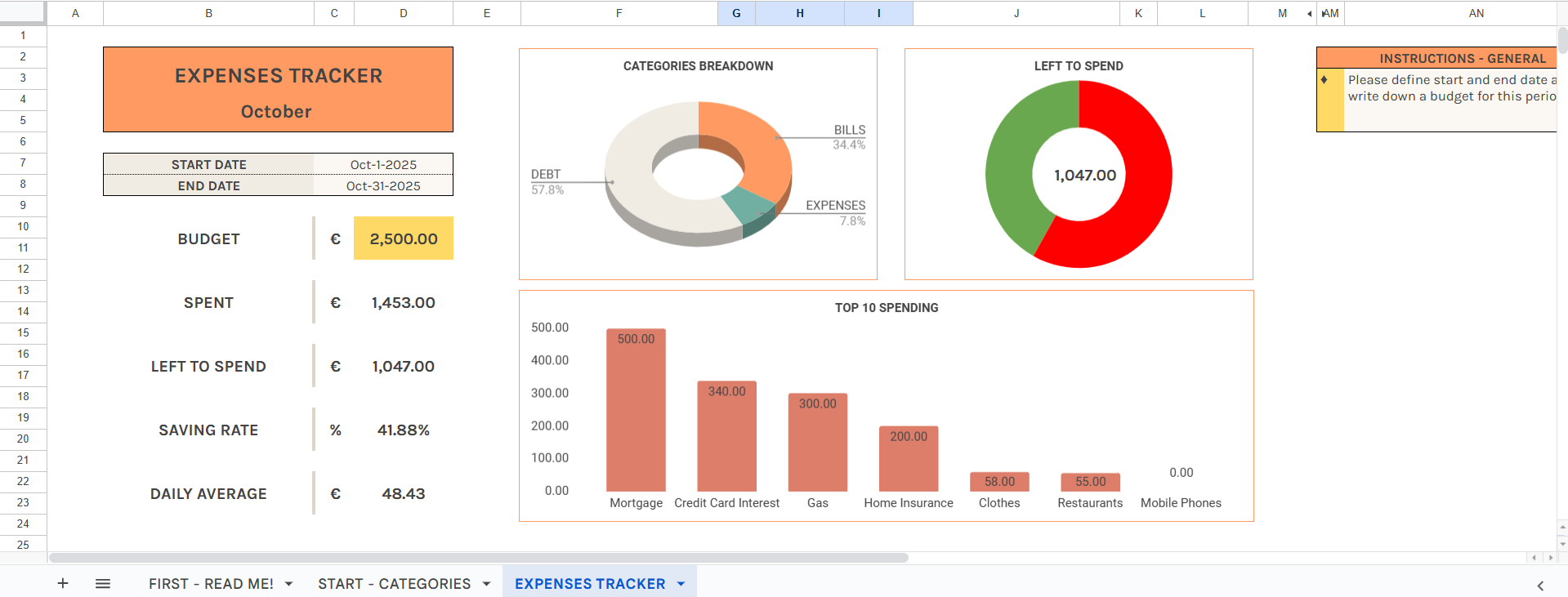Click the horizontal scrollbar thumb
1568x597 pixels.
(478, 558)
